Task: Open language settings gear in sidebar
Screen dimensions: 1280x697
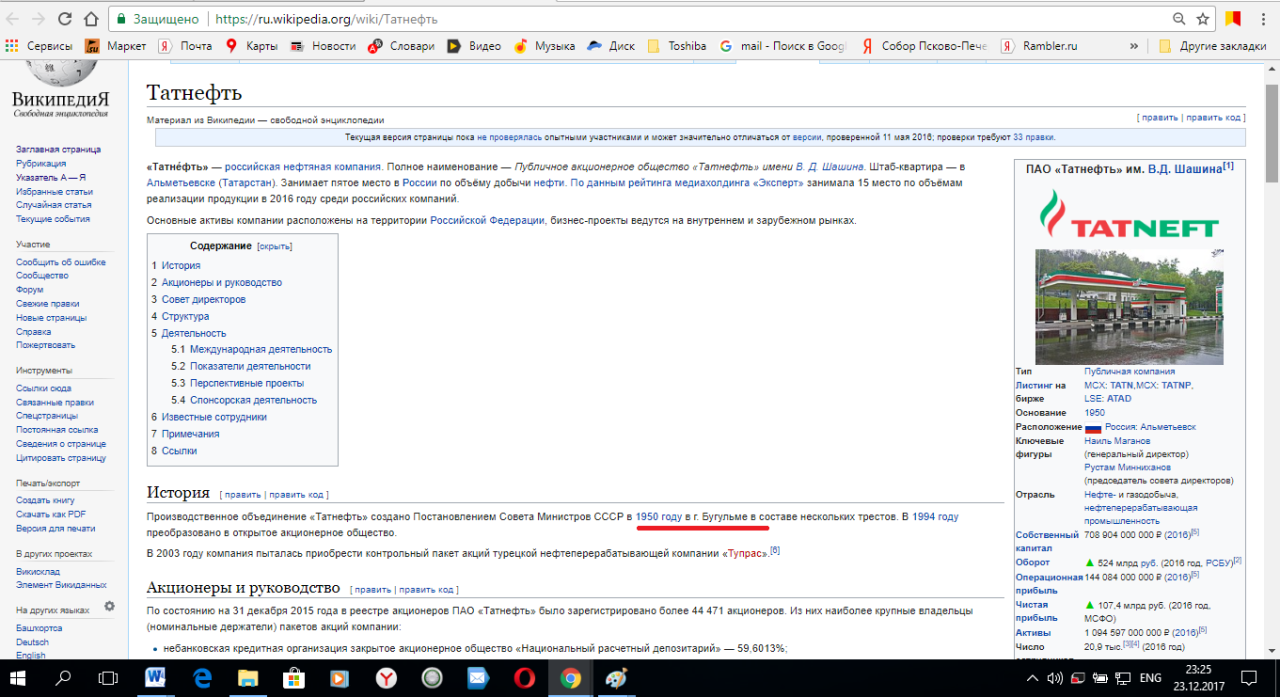Action: 110,606
